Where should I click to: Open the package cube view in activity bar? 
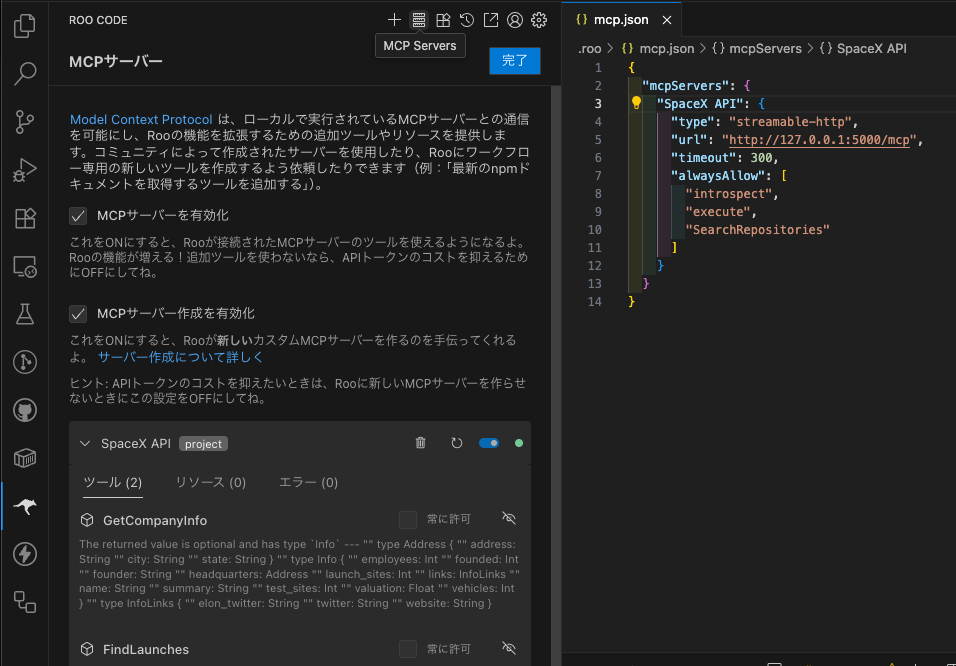click(24, 458)
